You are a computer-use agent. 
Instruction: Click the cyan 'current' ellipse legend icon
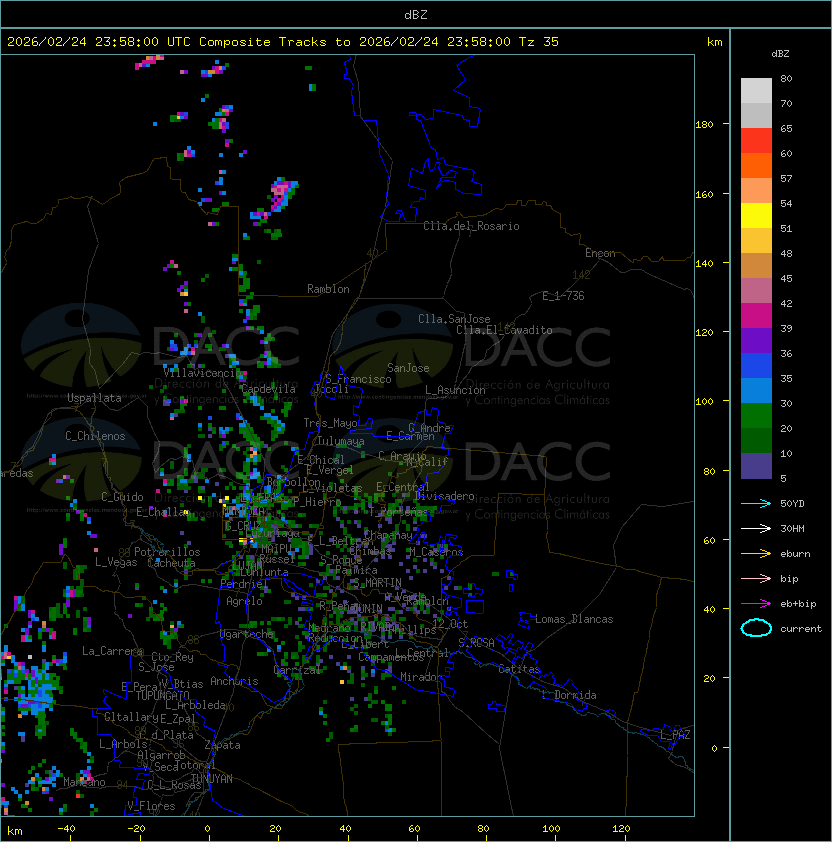click(756, 628)
